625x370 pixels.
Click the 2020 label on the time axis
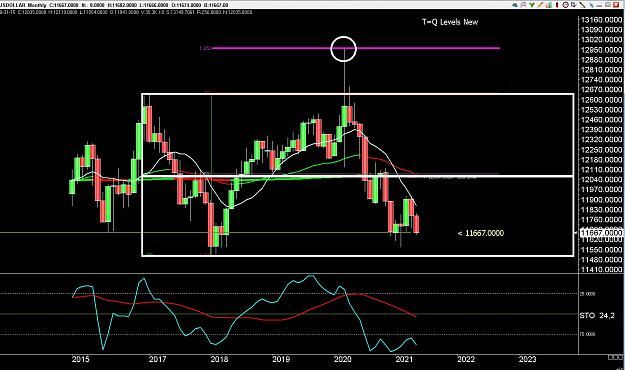[x=342, y=359]
